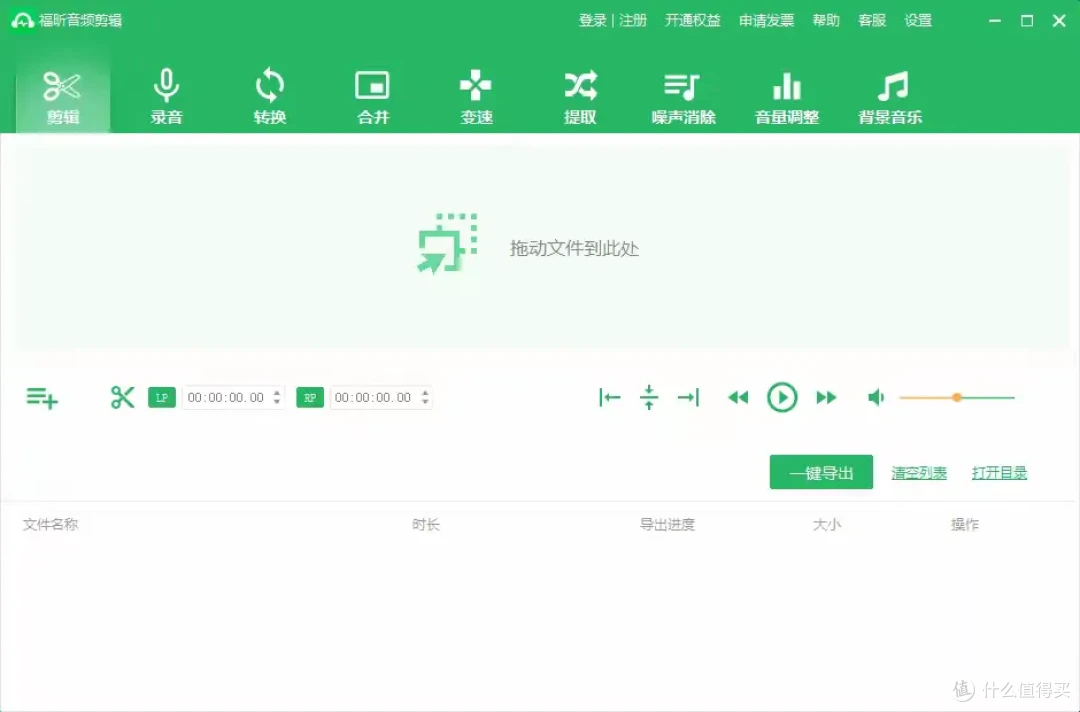The image size is (1080, 712).
Task: Decrease the LP time with down arrow
Action: 277,402
